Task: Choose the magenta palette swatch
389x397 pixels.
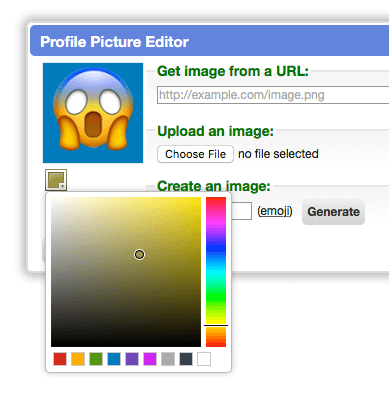Action: 150,359
